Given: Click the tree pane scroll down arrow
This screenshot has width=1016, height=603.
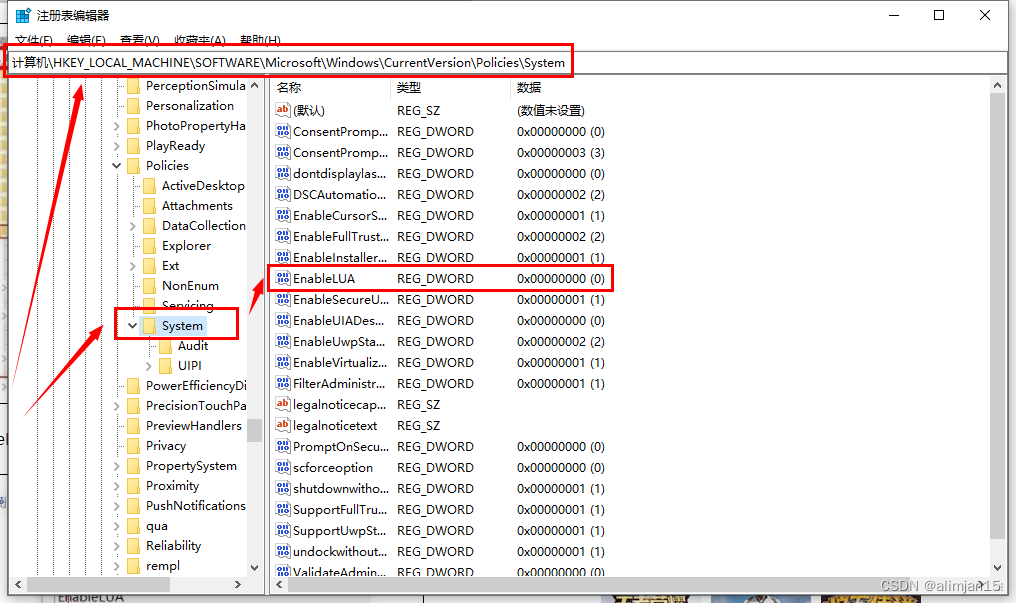Looking at the screenshot, I should pos(255,567).
